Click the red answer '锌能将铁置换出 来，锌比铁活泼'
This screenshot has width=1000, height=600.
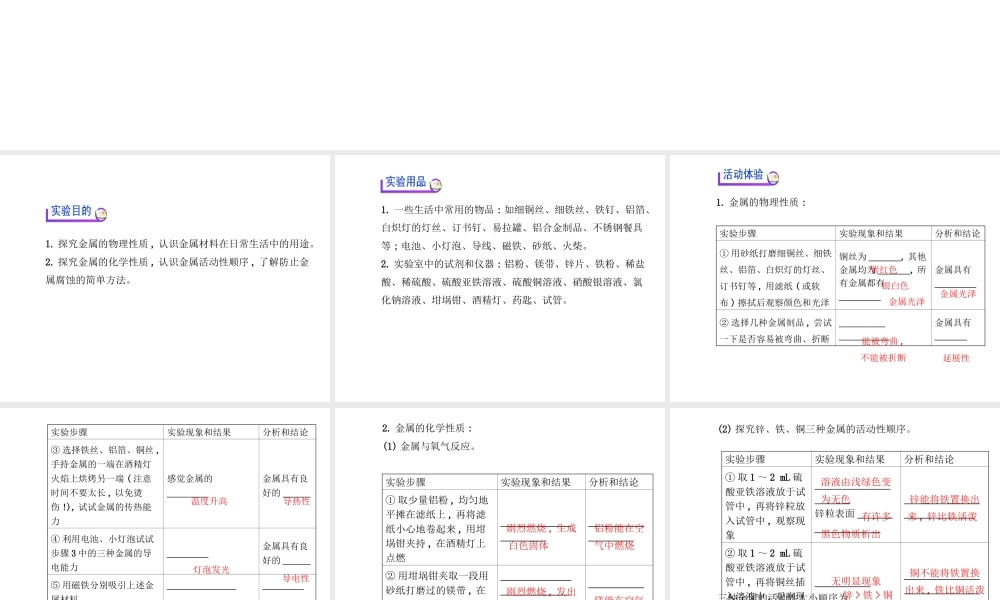[944, 508]
